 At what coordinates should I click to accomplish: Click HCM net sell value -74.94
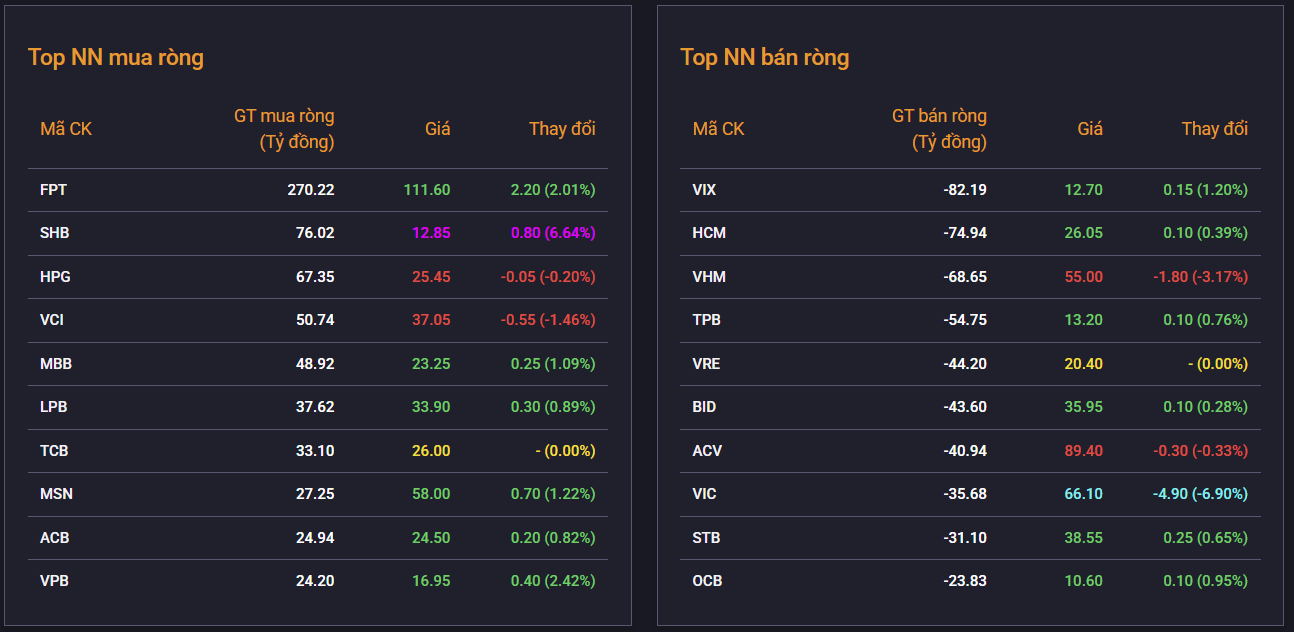tap(965, 233)
